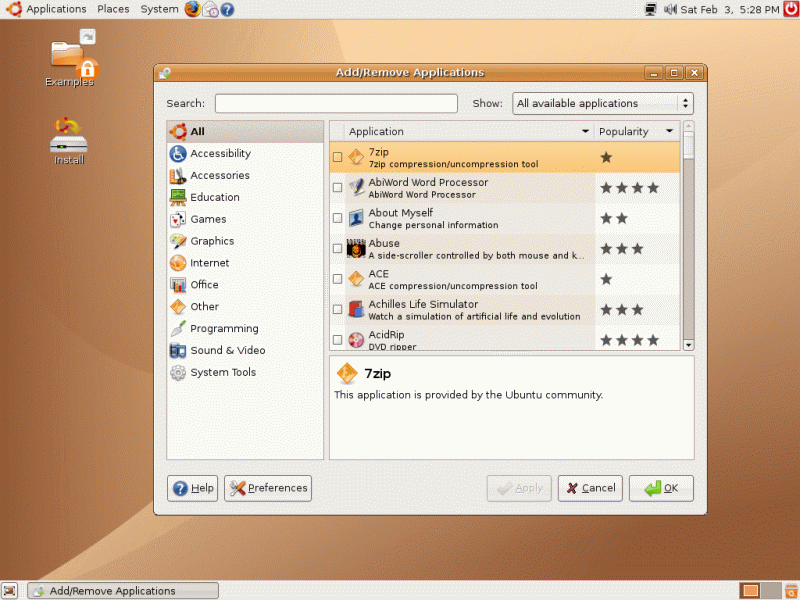Select the "Sound & Video" category label
The width and height of the screenshot is (800, 600).
pos(228,351)
